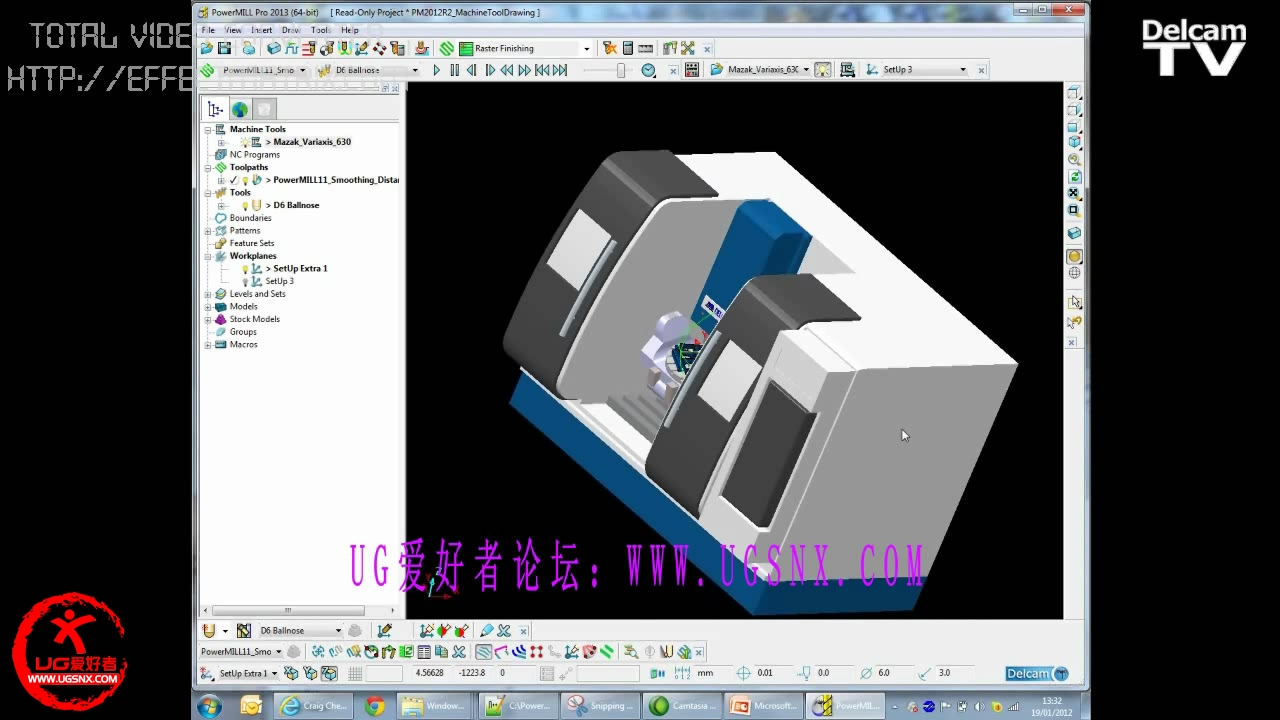The width and height of the screenshot is (1280, 720).
Task: Open Mazak_Variaxis_630 machine dropdown
Action: pyautogui.click(x=805, y=70)
